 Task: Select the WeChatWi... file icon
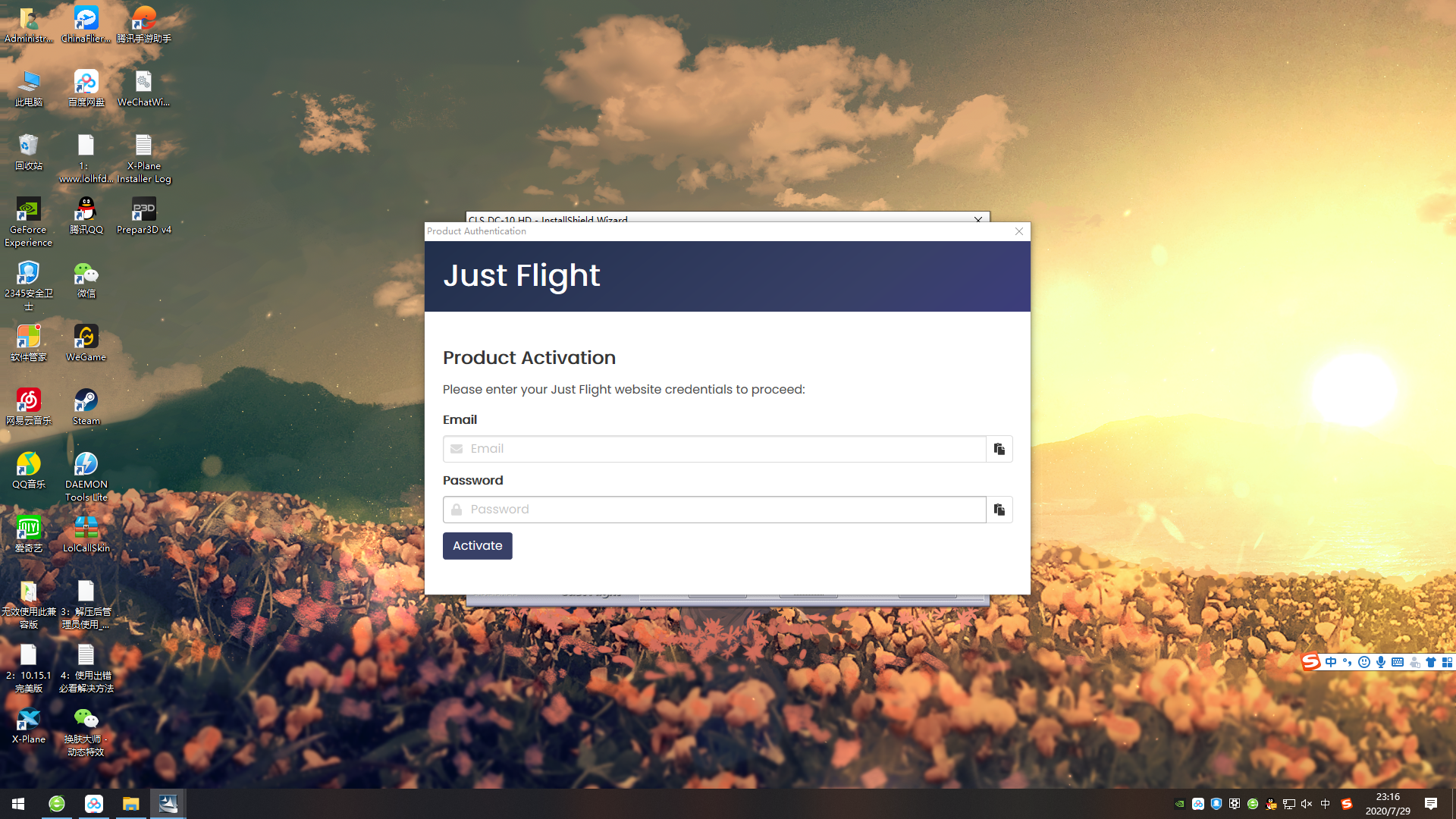[x=144, y=88]
